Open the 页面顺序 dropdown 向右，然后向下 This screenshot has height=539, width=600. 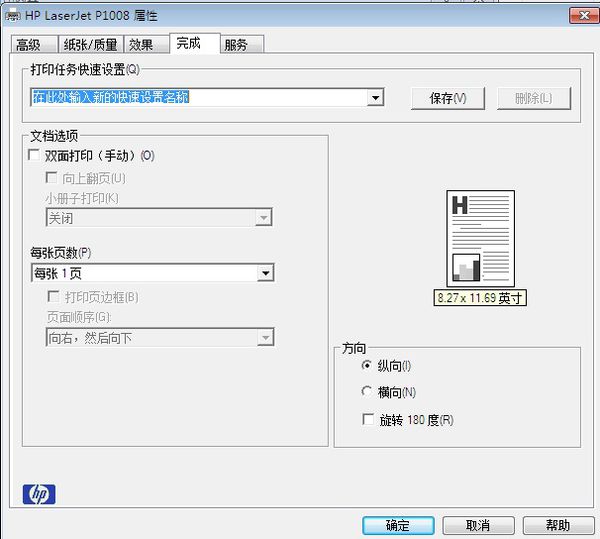pos(160,337)
